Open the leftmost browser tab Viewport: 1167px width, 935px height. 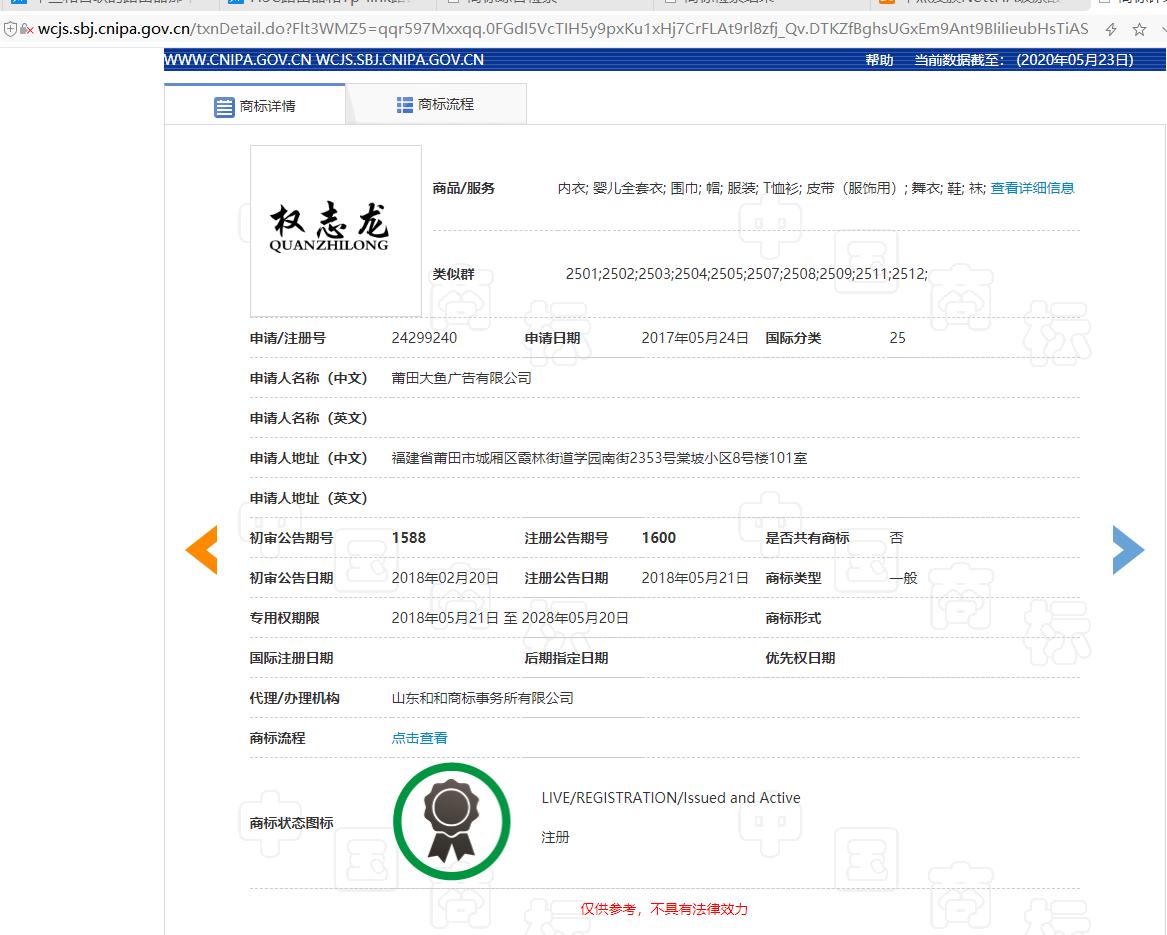point(100,5)
